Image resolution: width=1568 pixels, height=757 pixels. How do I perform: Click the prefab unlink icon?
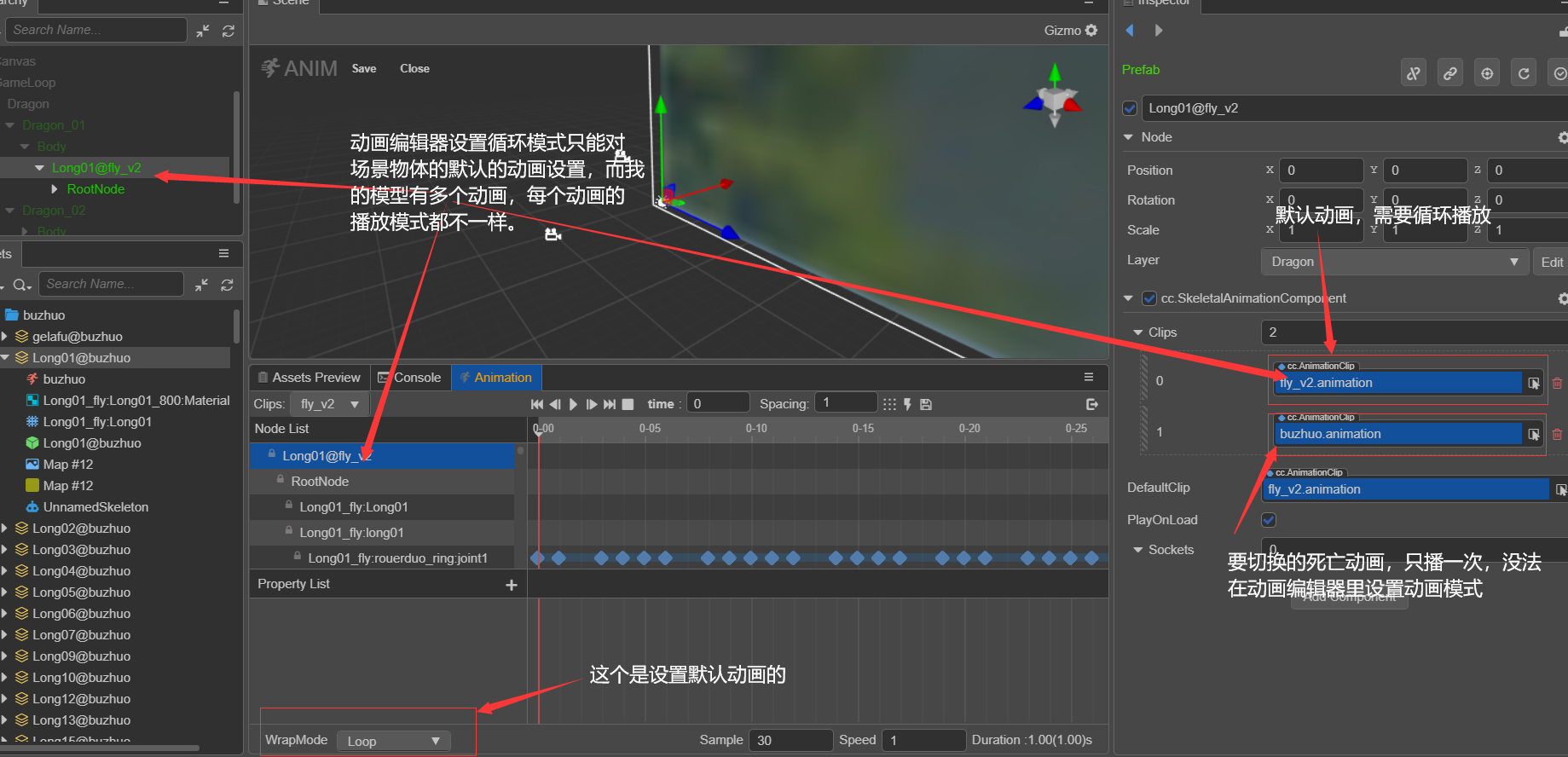click(x=1414, y=73)
